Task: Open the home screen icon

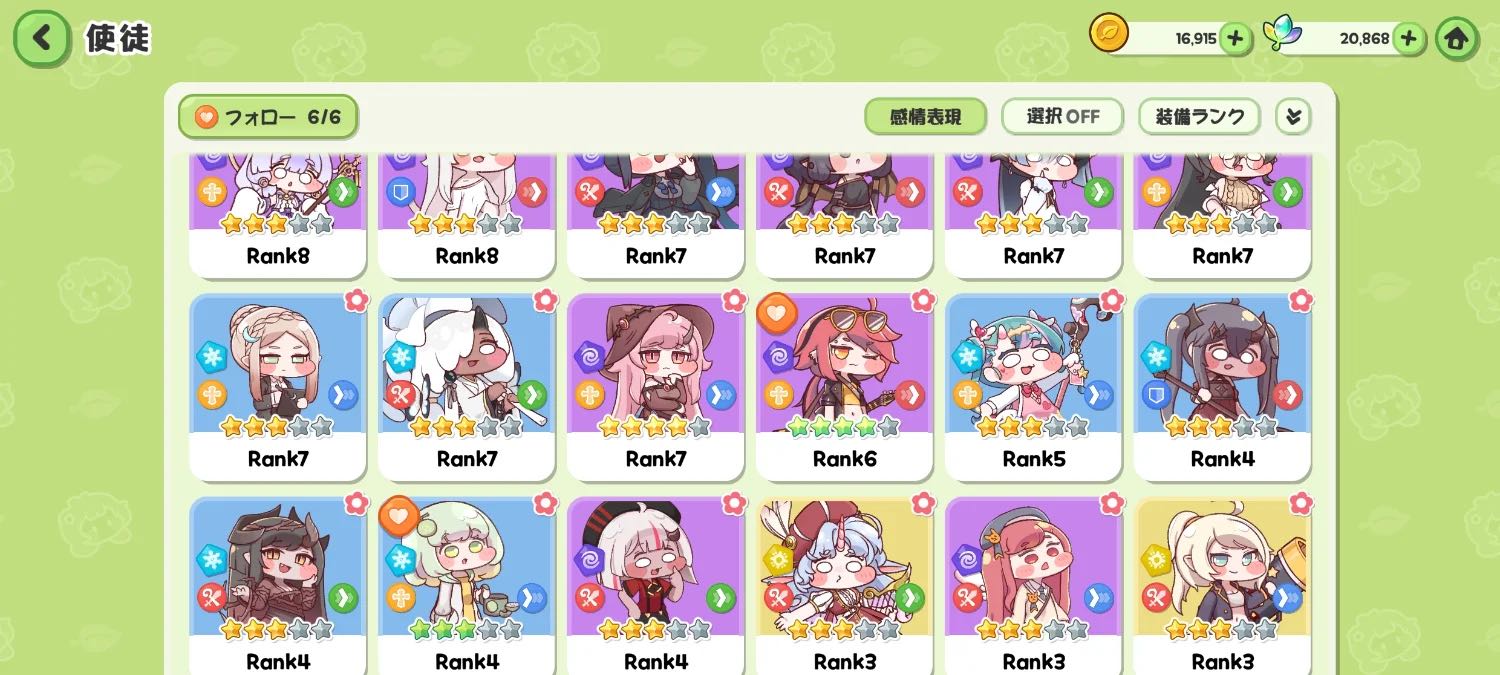Action: pyautogui.click(x=1456, y=39)
